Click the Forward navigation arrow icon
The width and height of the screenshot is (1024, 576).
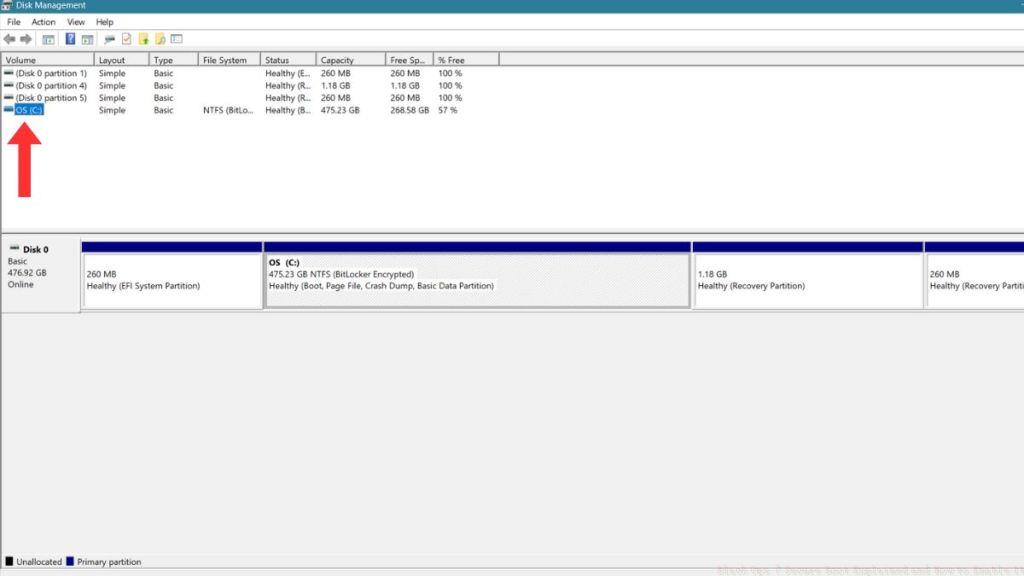click(25, 38)
